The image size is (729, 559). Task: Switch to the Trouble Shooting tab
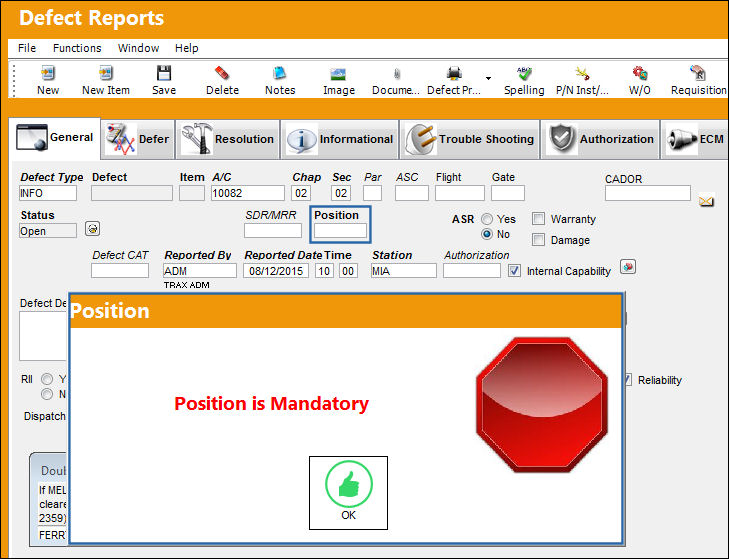(470, 139)
